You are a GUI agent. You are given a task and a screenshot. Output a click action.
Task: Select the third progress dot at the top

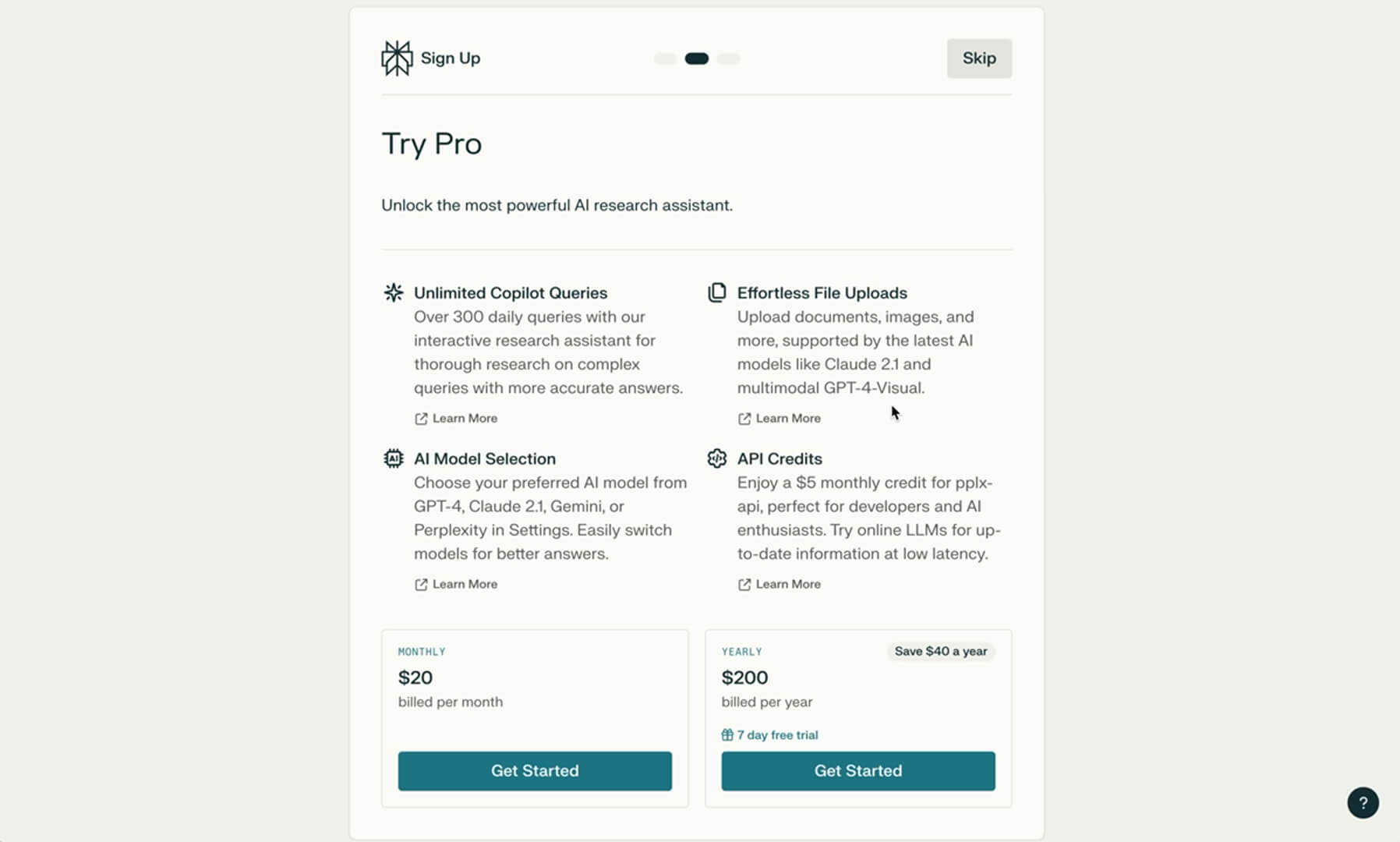pos(730,58)
